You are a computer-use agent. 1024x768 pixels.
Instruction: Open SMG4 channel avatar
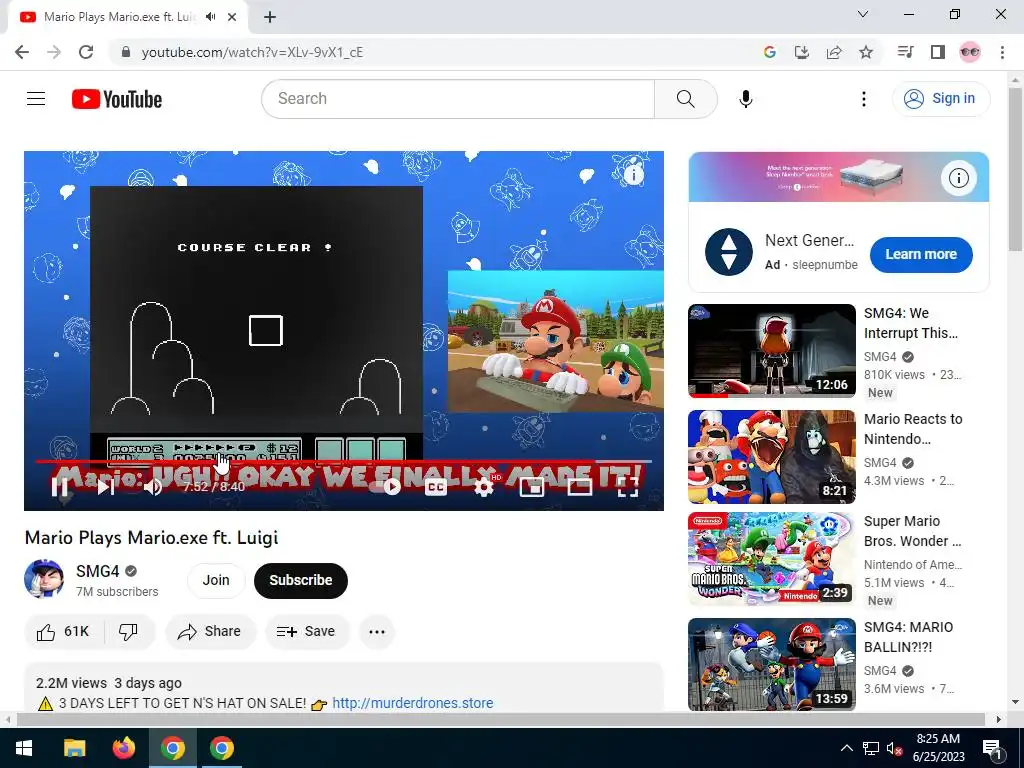pyautogui.click(x=44, y=579)
